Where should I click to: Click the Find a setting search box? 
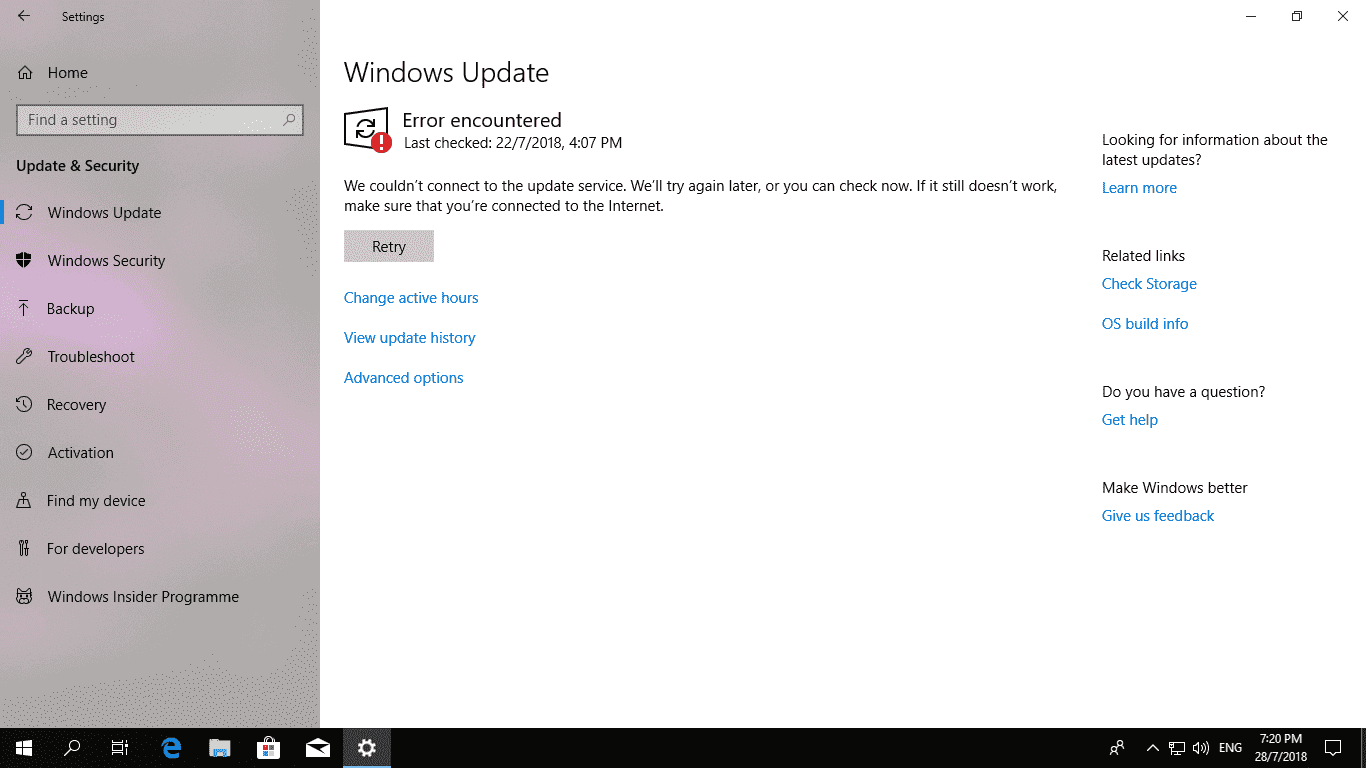[160, 119]
